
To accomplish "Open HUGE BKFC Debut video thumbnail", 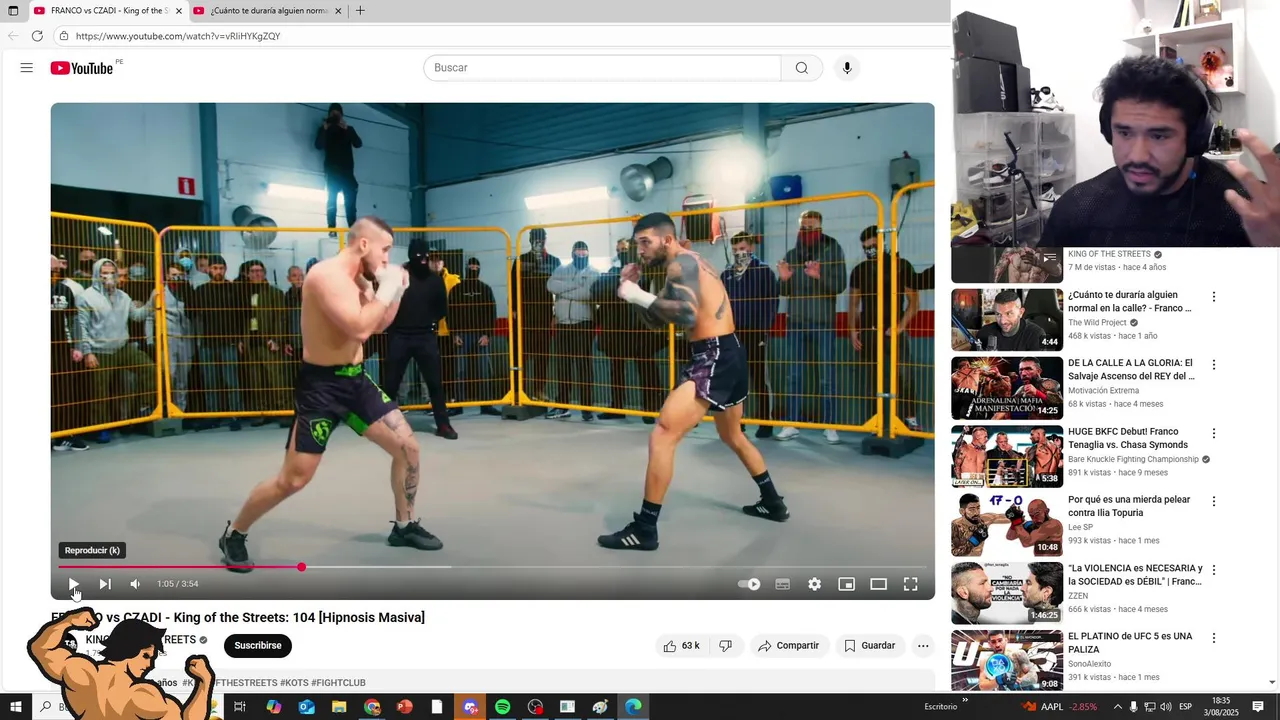I will [x=1007, y=456].
